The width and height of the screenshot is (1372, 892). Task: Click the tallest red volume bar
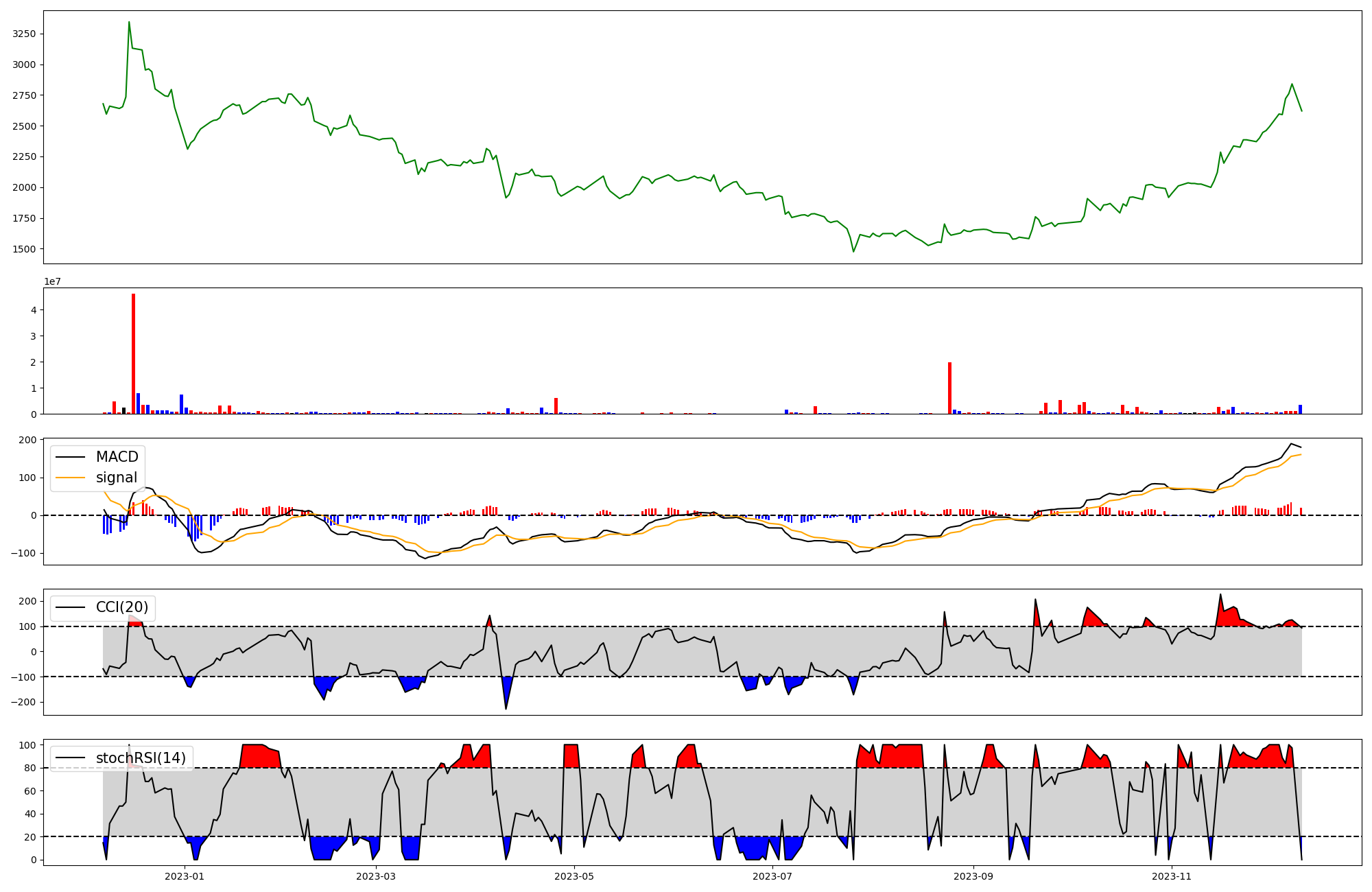pos(134,353)
